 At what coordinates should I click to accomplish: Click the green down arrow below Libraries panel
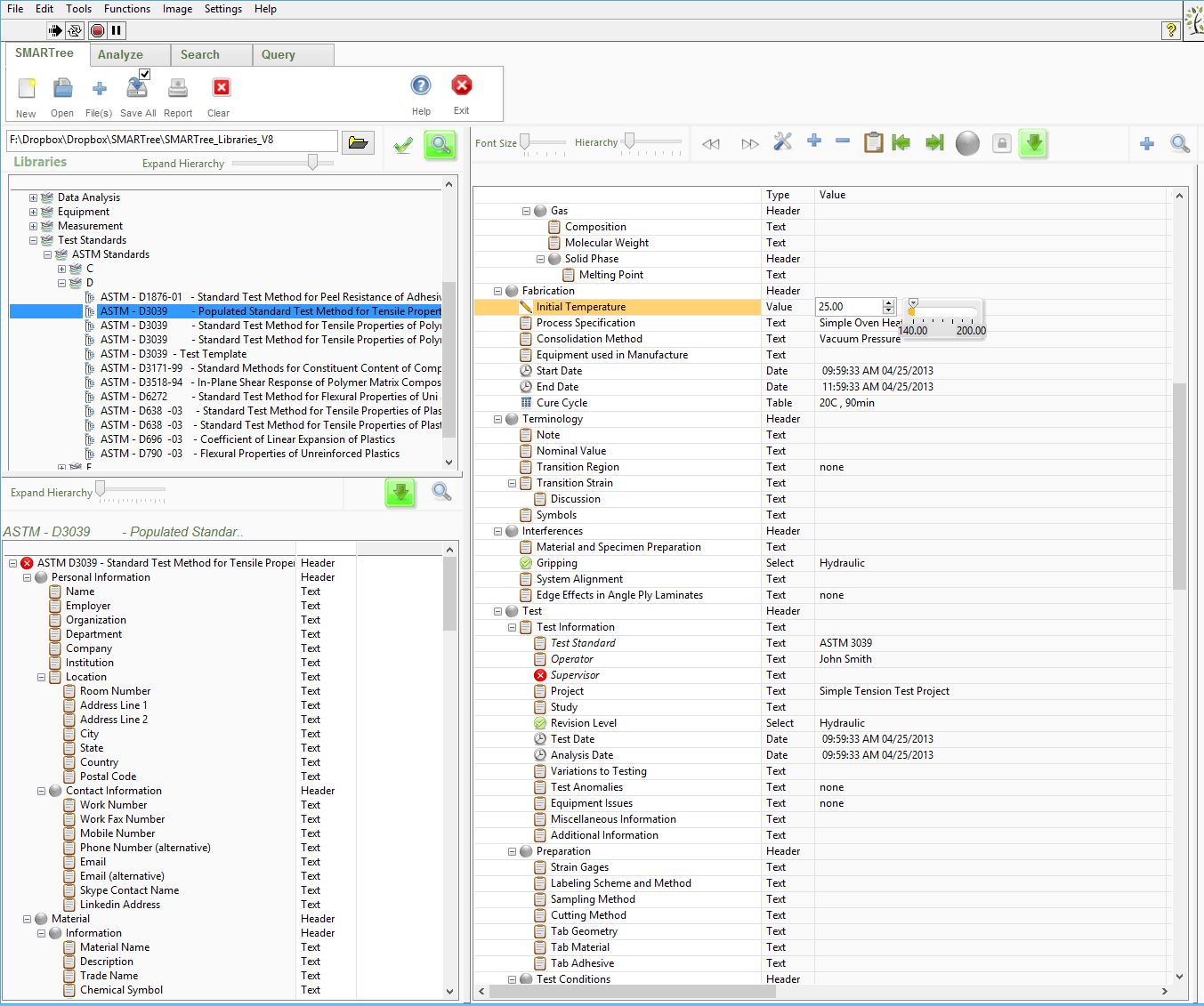pos(400,492)
